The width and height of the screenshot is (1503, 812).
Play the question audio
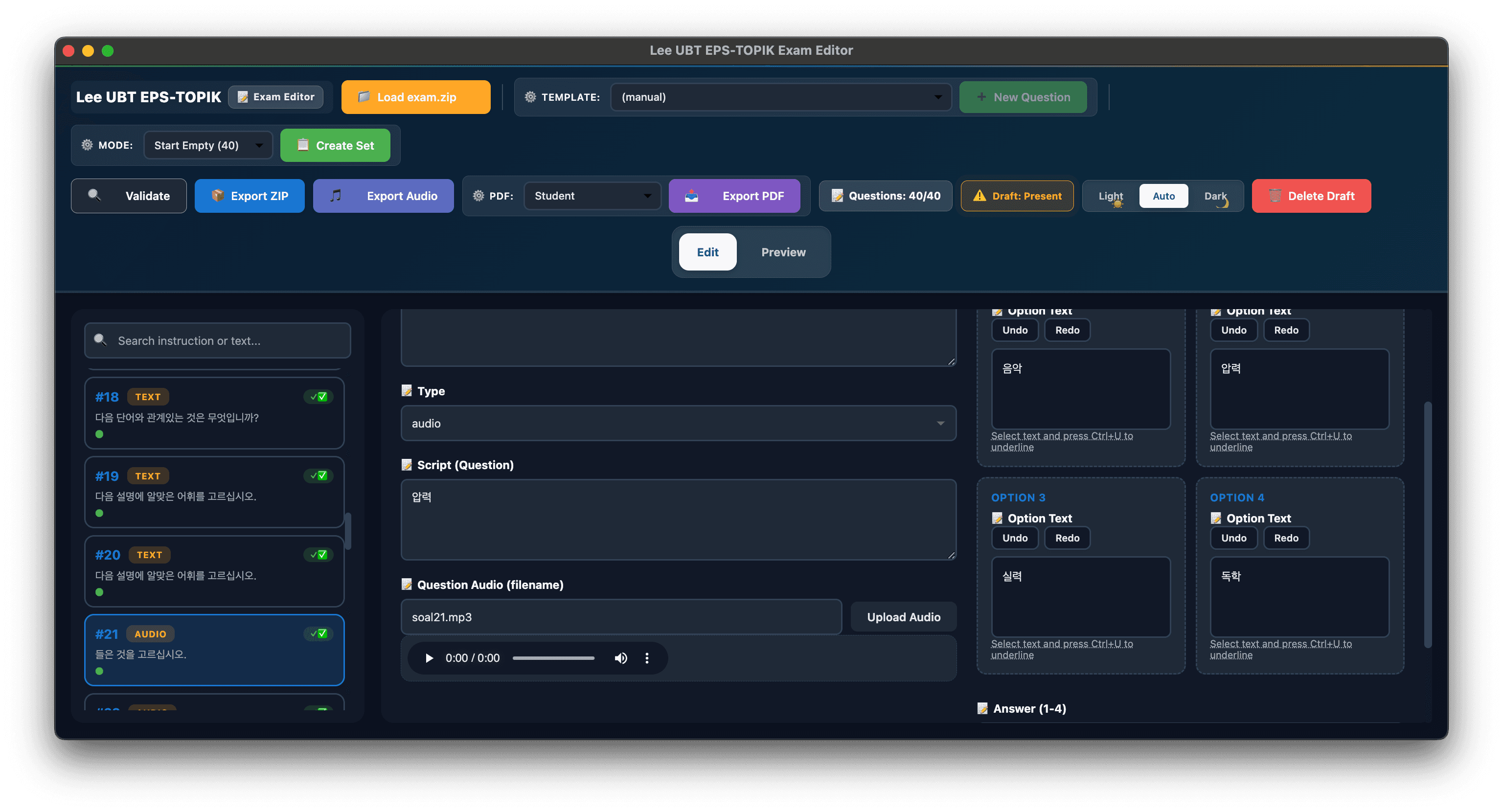point(430,658)
